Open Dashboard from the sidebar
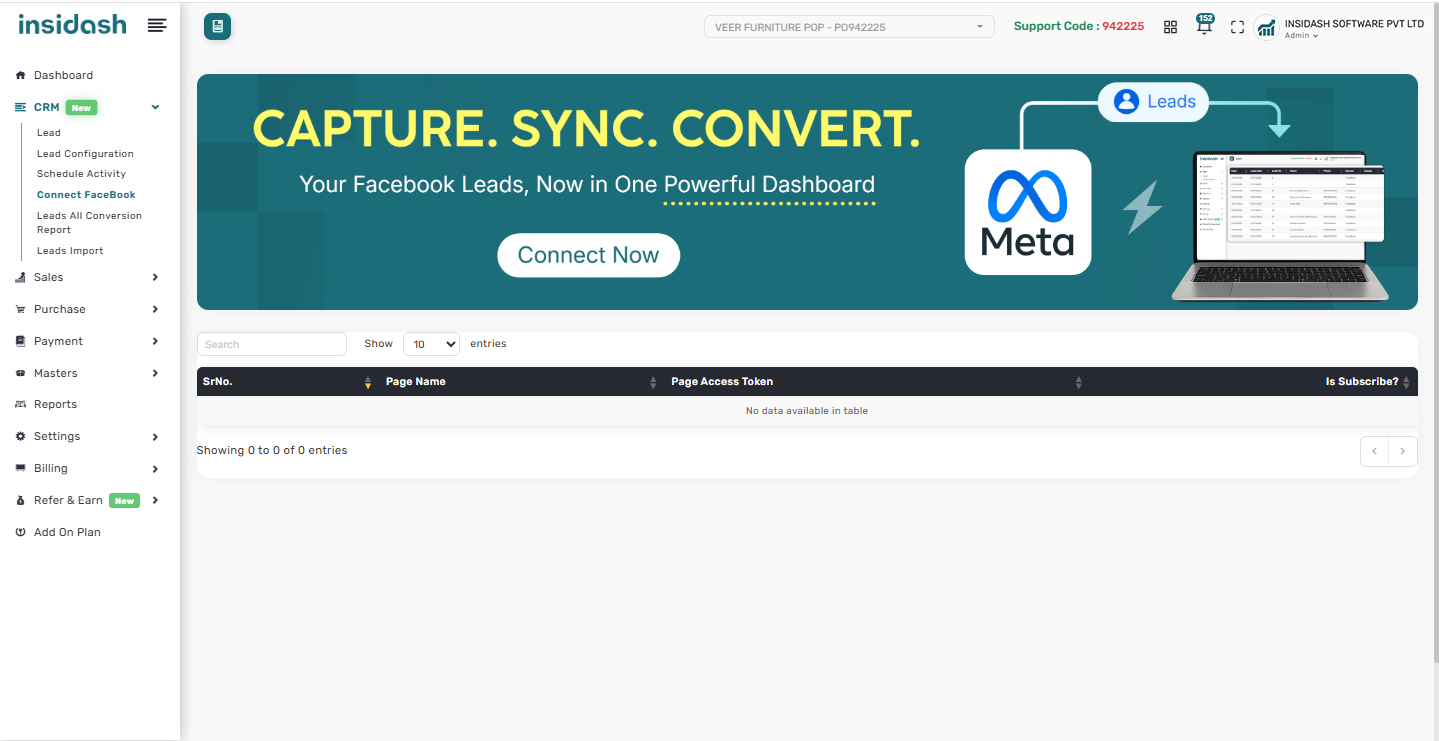Screen dimensions: 1439x741 point(63,75)
